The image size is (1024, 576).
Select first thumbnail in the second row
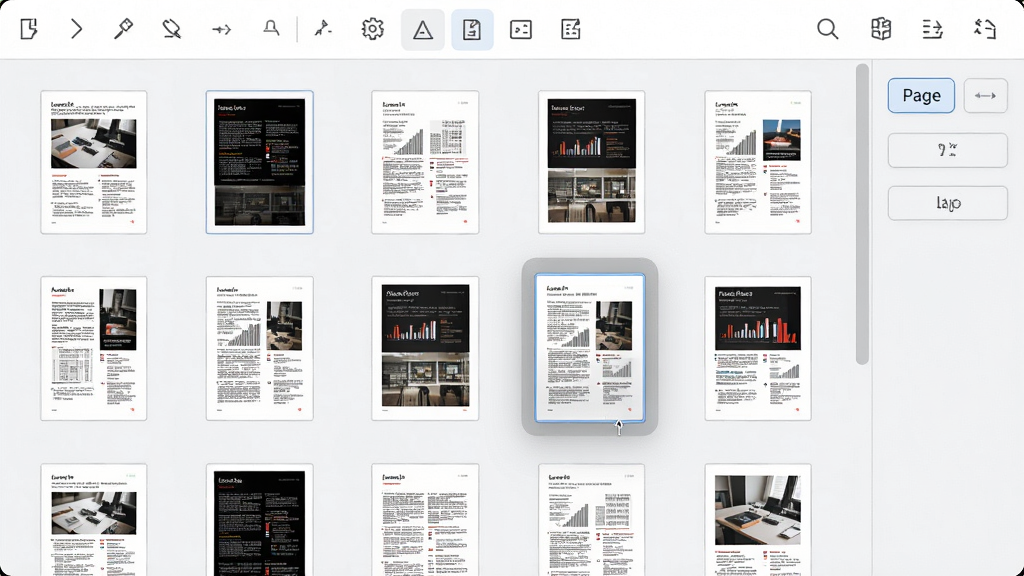point(94,348)
